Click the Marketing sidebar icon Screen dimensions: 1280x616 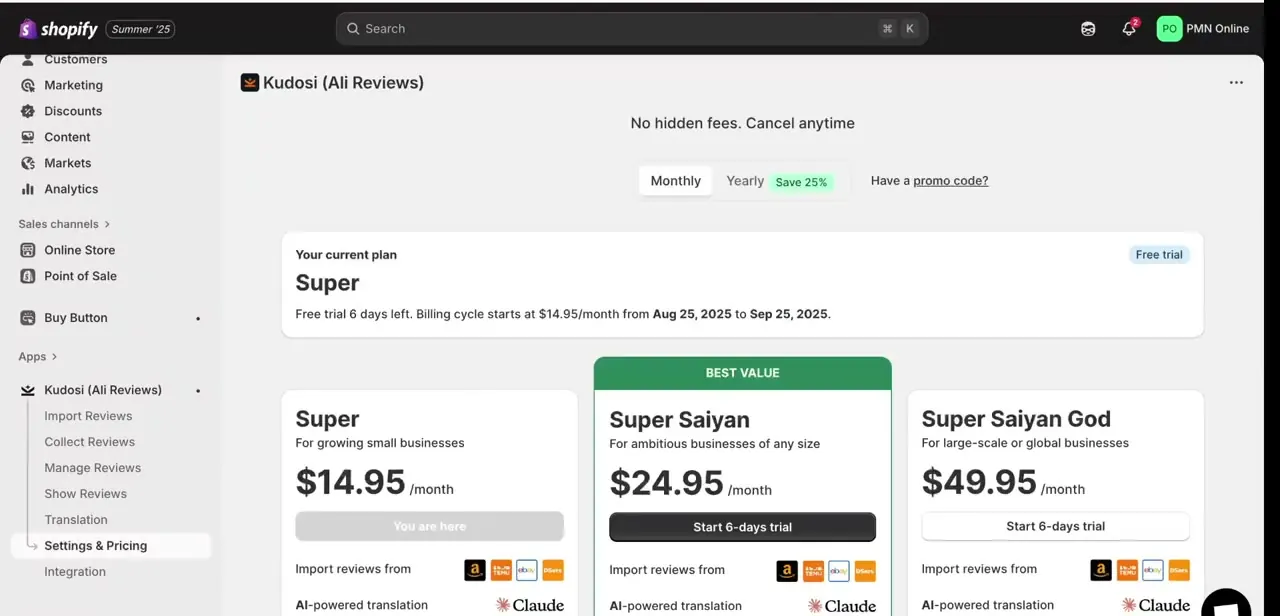point(28,85)
